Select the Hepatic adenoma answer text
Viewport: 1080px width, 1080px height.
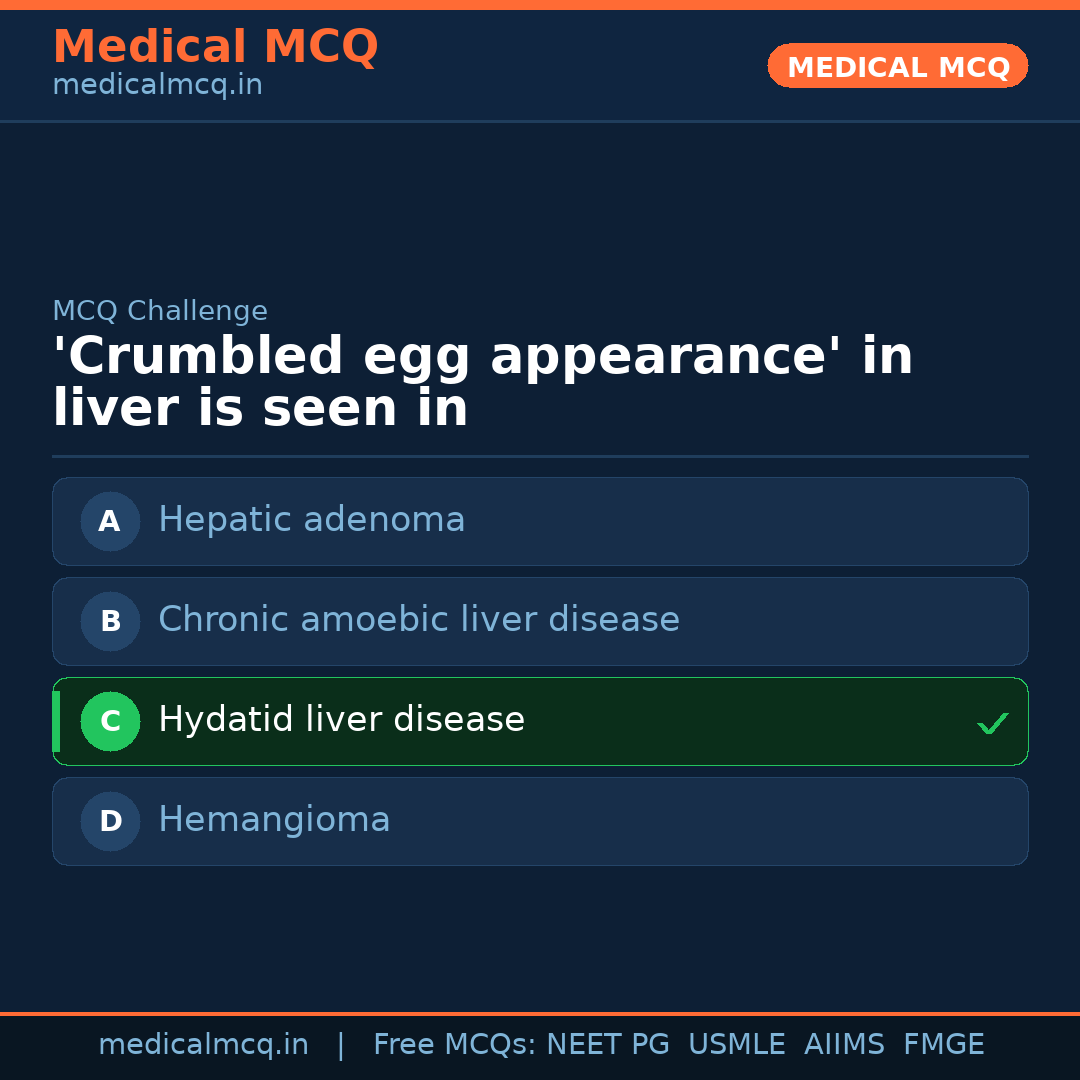click(x=311, y=520)
